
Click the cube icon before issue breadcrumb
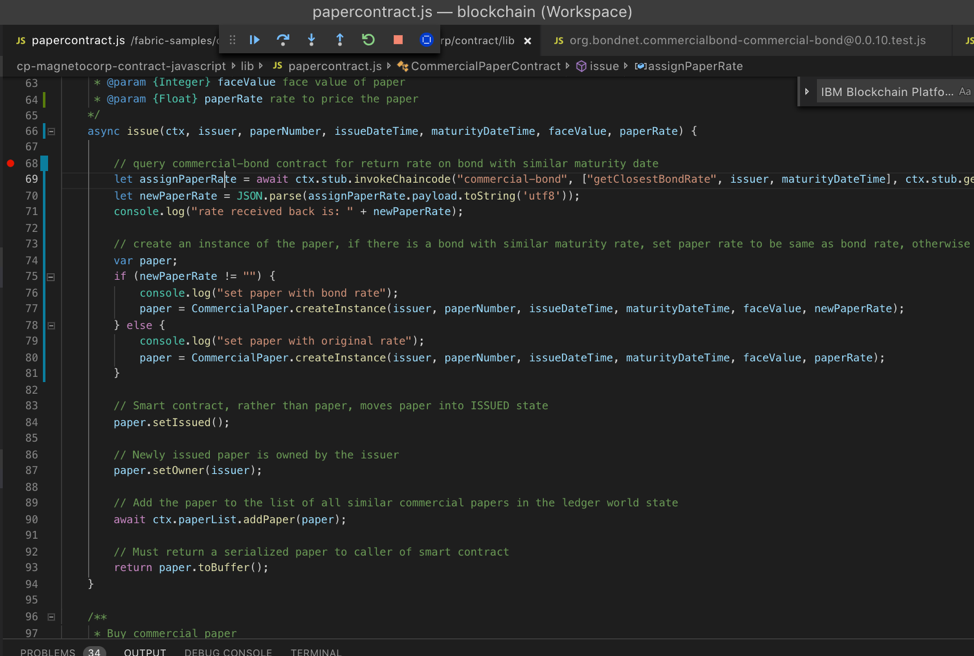coord(581,66)
